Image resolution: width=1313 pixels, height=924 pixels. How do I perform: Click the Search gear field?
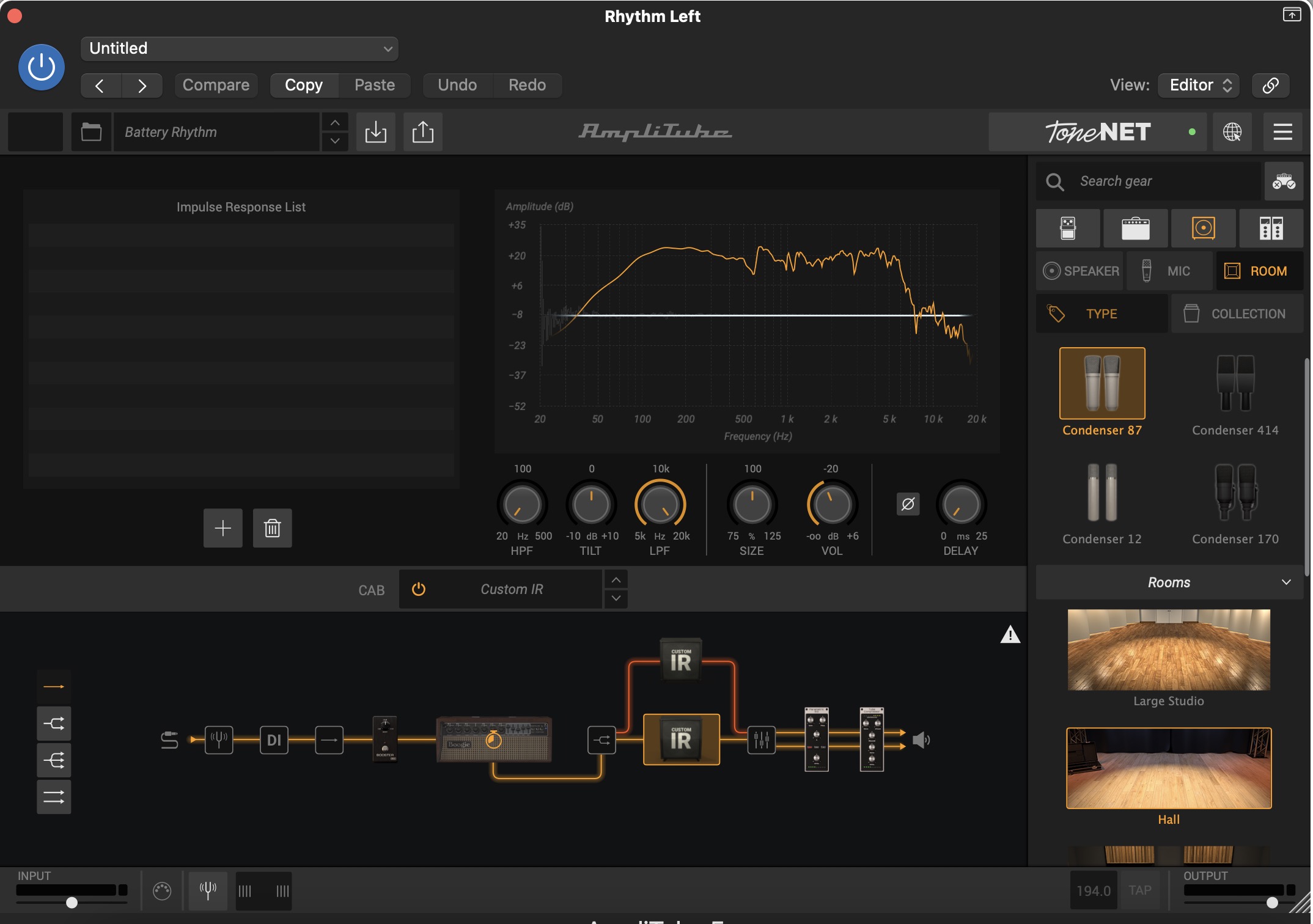1149,182
